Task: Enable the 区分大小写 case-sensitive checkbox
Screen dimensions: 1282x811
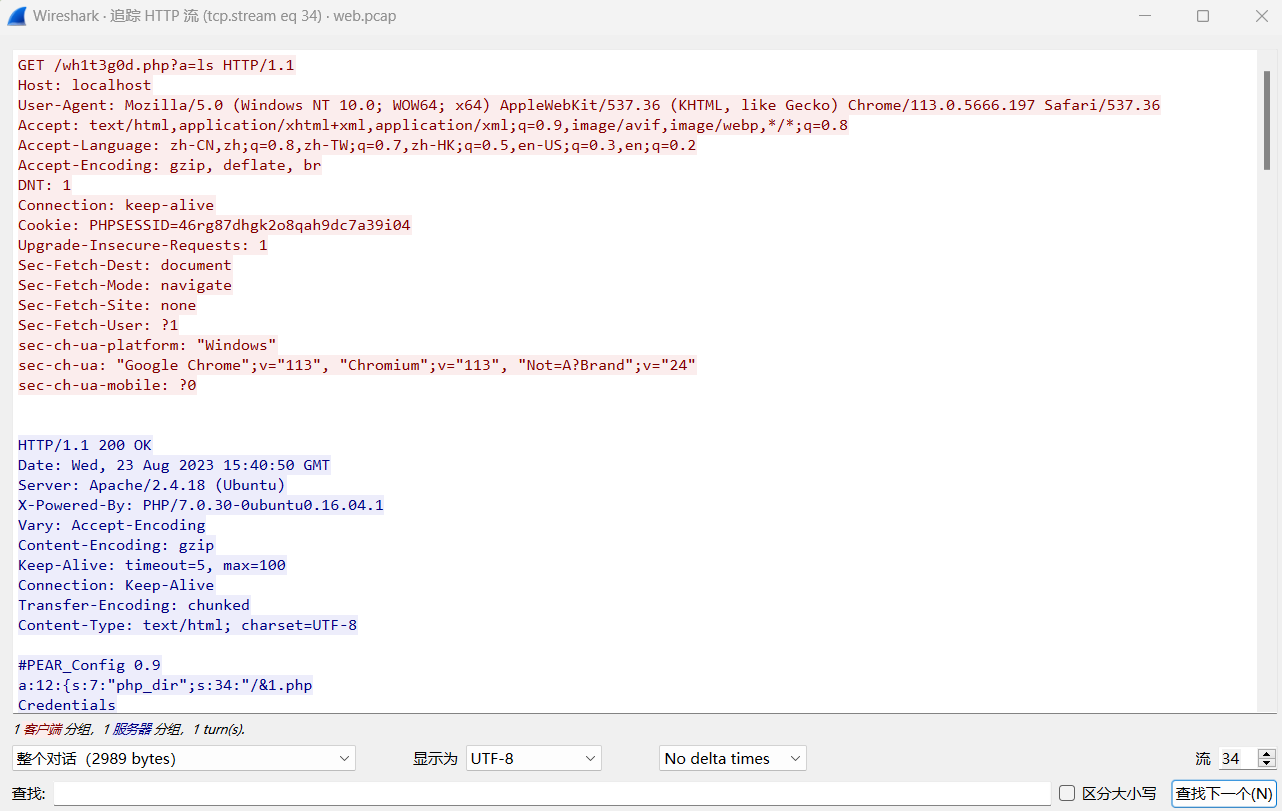Action: (x=1067, y=793)
